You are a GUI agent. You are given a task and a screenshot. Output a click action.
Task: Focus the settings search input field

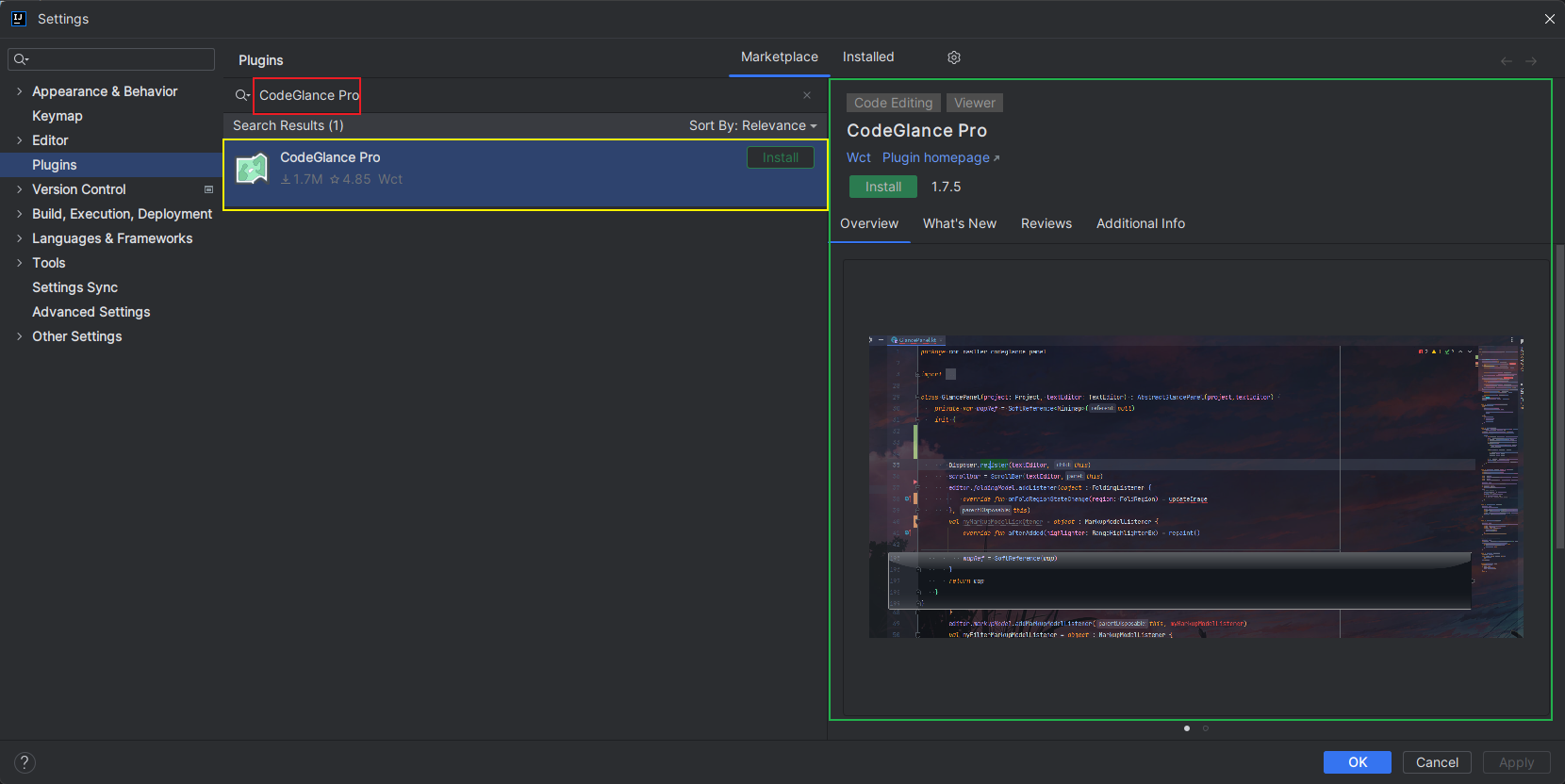click(x=111, y=59)
